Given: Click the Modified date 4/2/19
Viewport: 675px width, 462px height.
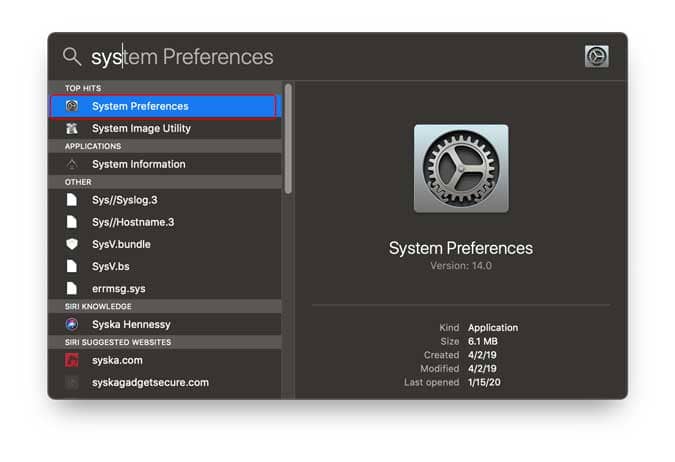Looking at the screenshot, I should tap(482, 369).
